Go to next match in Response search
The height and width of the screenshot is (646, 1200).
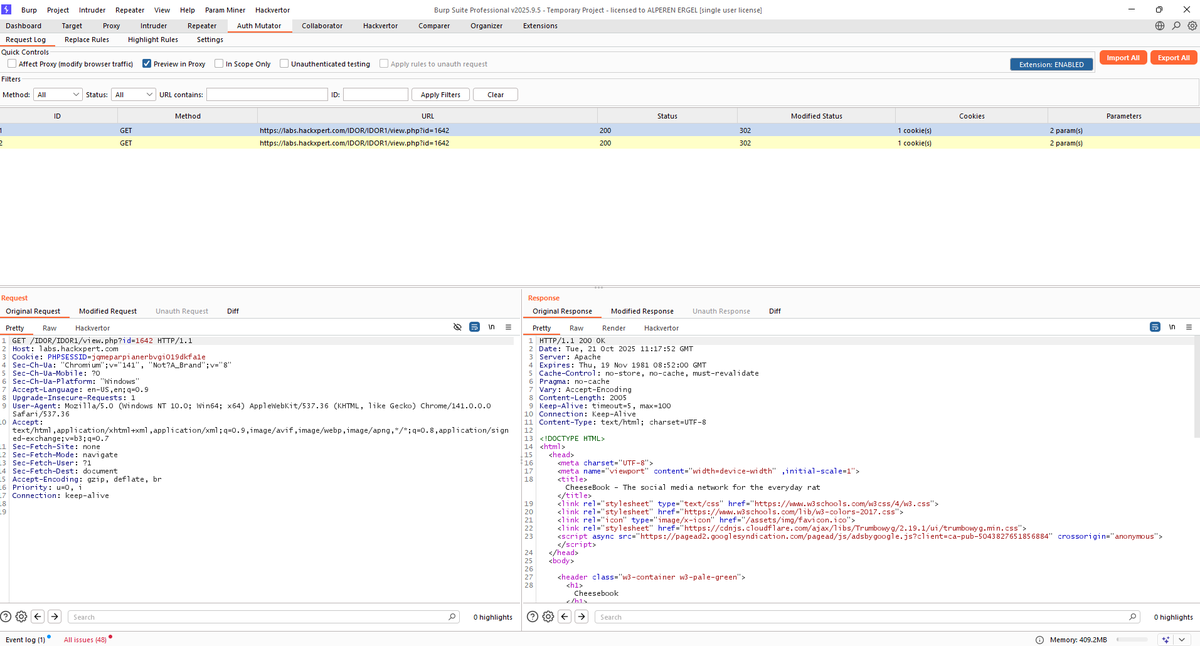click(581, 617)
